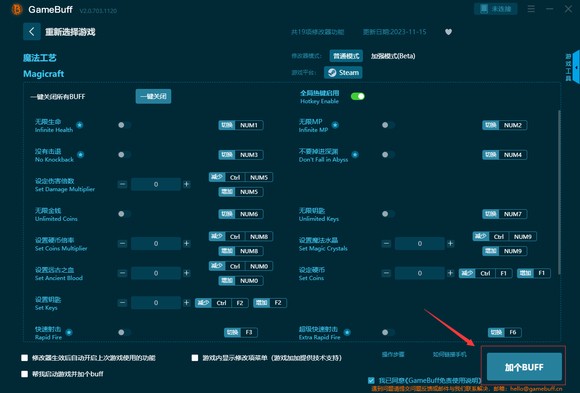Open the operation steps link

click(x=393, y=355)
